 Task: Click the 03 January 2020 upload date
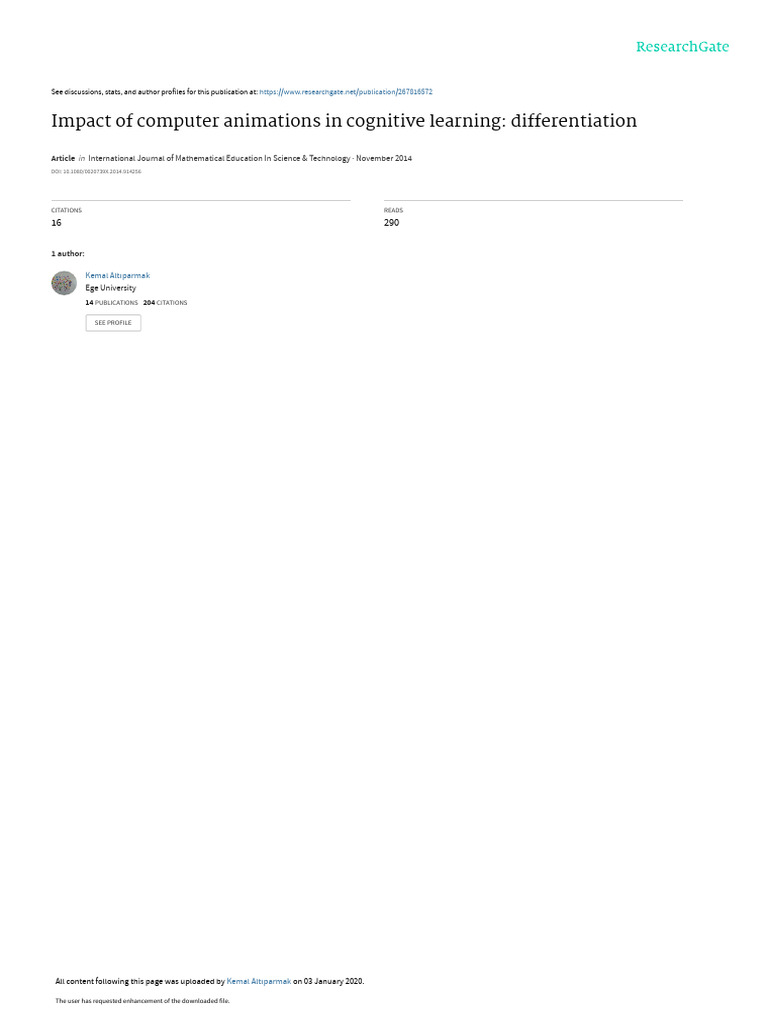(333, 981)
